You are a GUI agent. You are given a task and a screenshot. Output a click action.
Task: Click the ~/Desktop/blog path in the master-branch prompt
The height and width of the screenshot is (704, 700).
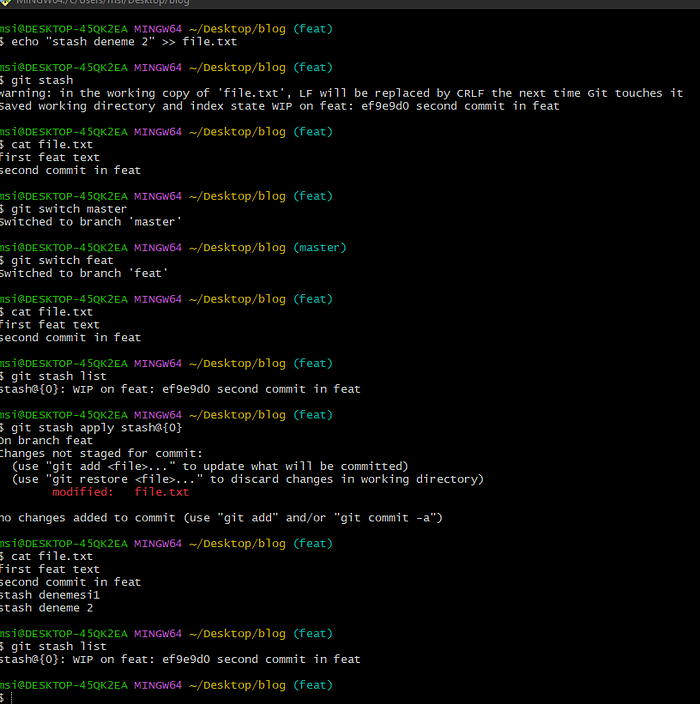tap(237, 248)
